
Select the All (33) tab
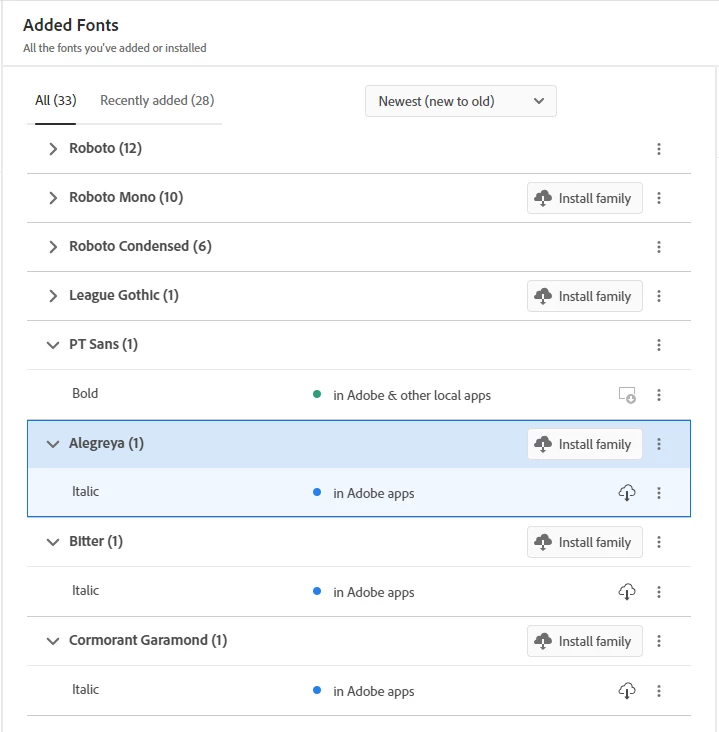click(56, 100)
